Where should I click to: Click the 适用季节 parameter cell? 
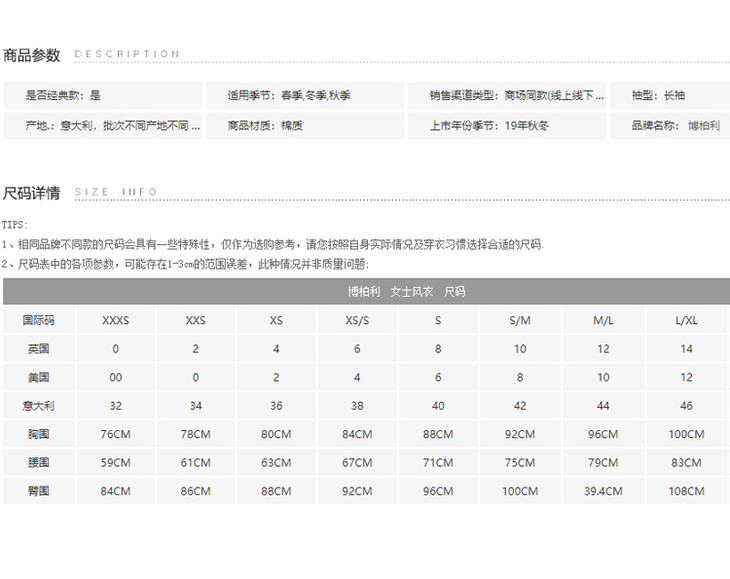coord(304,96)
